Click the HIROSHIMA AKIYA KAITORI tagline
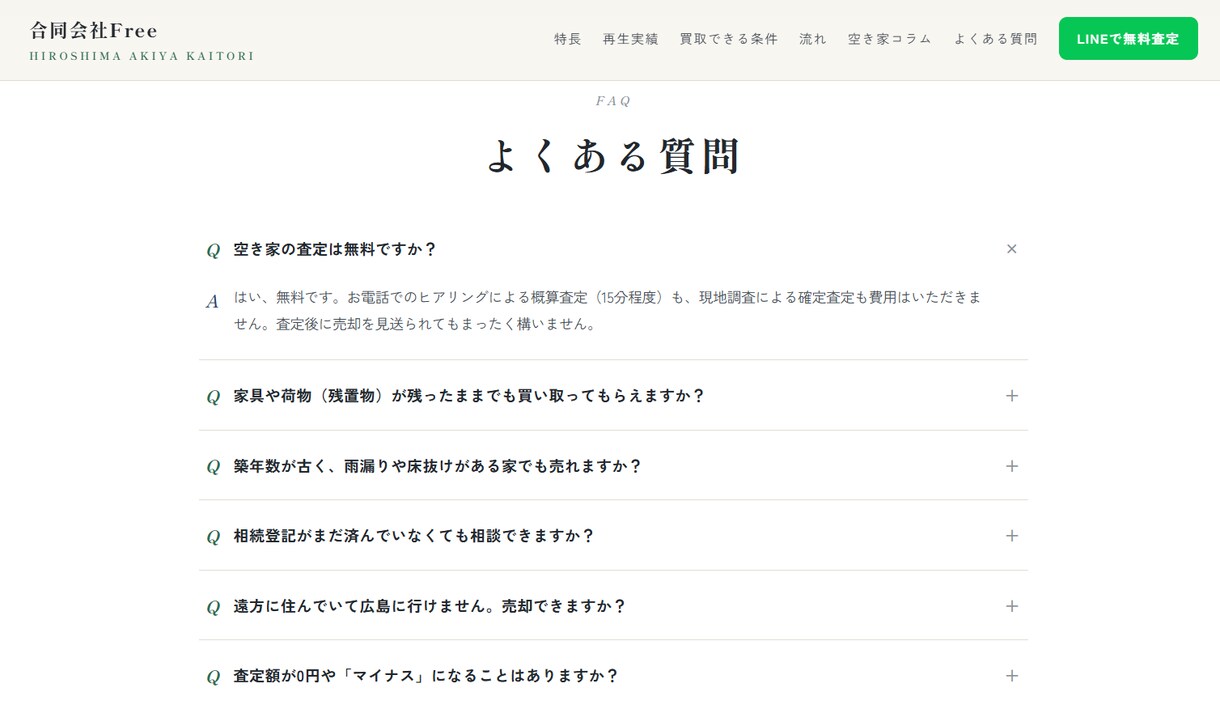The height and width of the screenshot is (709, 1220). [142, 56]
